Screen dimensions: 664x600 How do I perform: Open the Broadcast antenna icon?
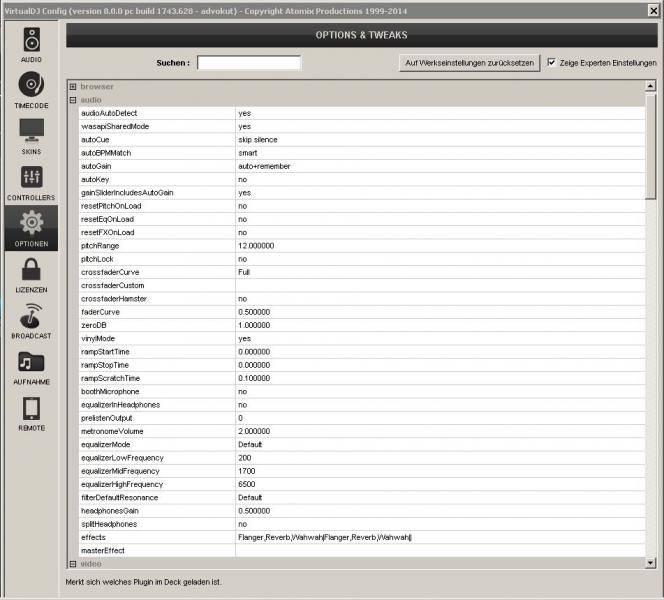pos(31,316)
